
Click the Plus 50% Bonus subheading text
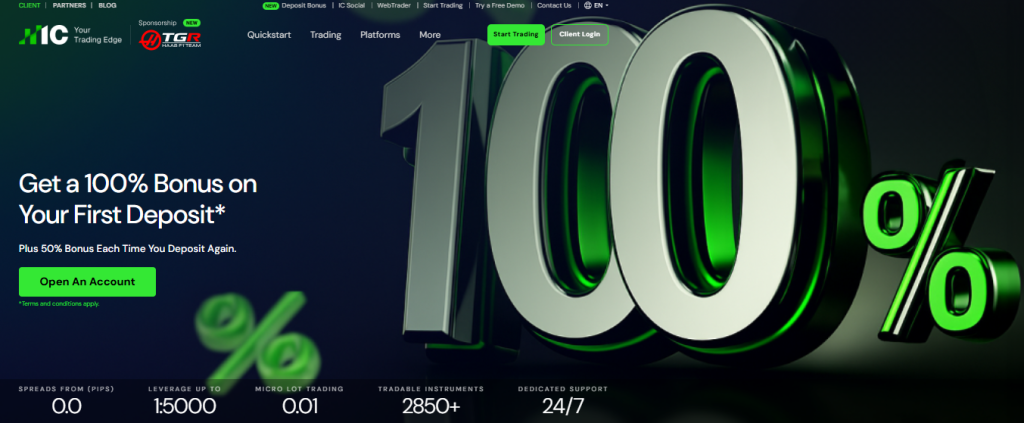coord(127,249)
